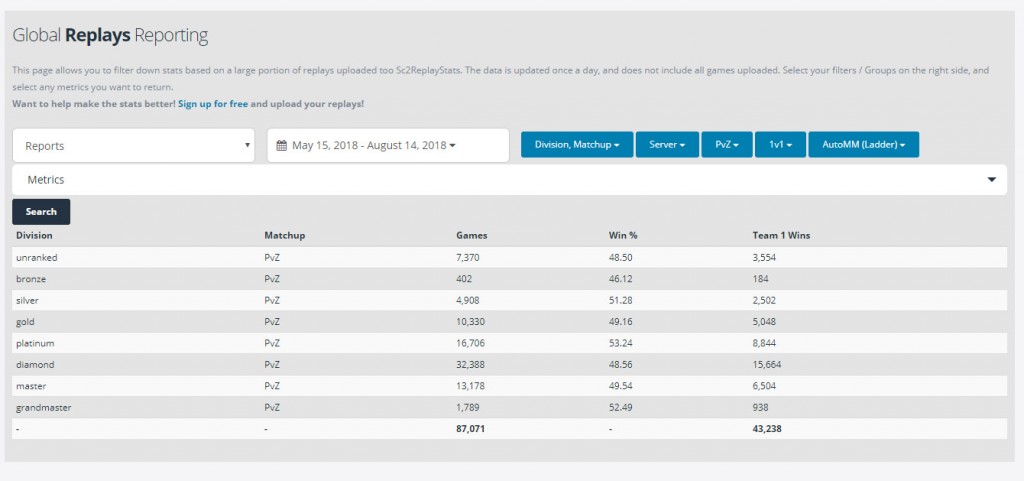Open the 1v1 game type filter
The width and height of the screenshot is (1024, 481).
(x=780, y=145)
